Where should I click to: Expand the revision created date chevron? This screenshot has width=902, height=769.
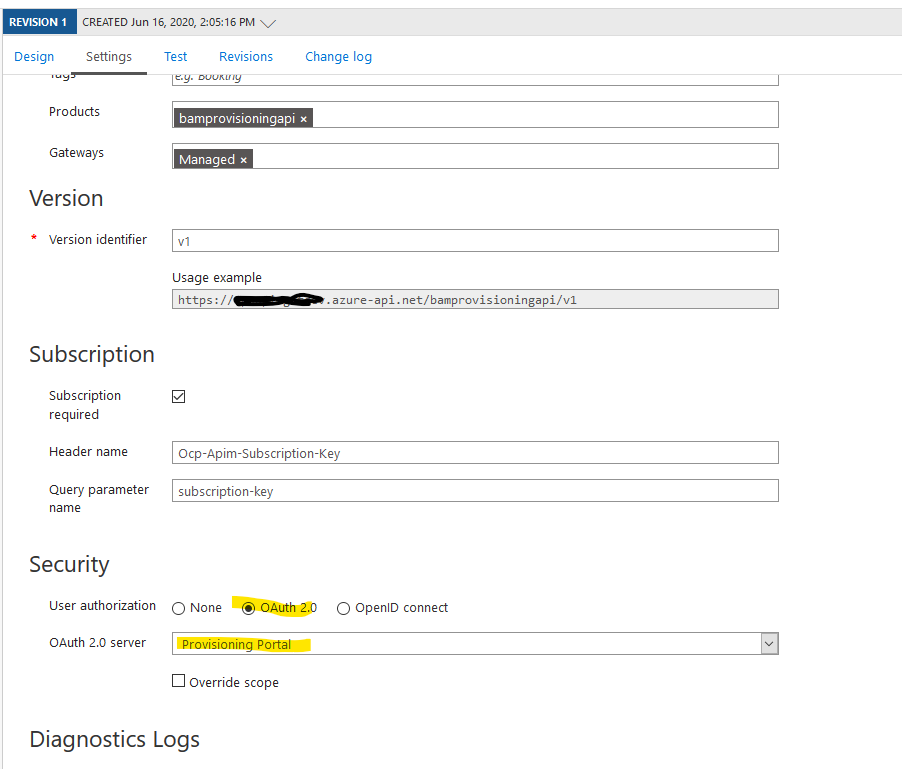pyautogui.click(x=267, y=23)
